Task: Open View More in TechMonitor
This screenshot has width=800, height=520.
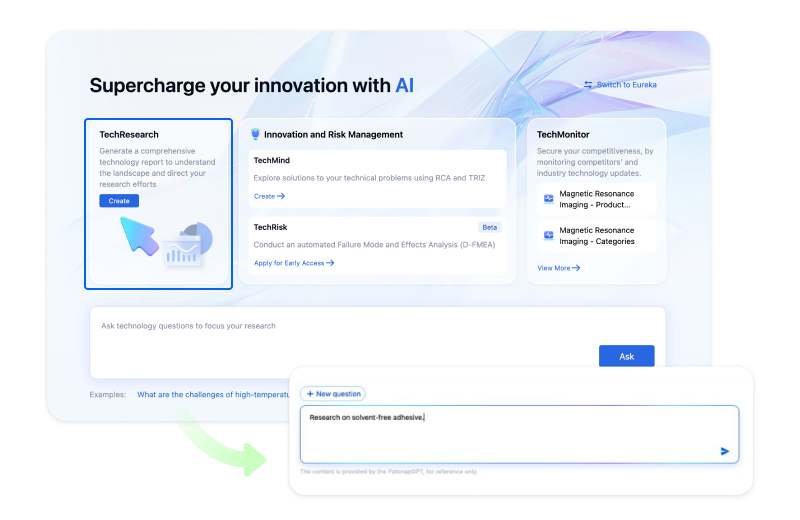Action: tap(558, 268)
